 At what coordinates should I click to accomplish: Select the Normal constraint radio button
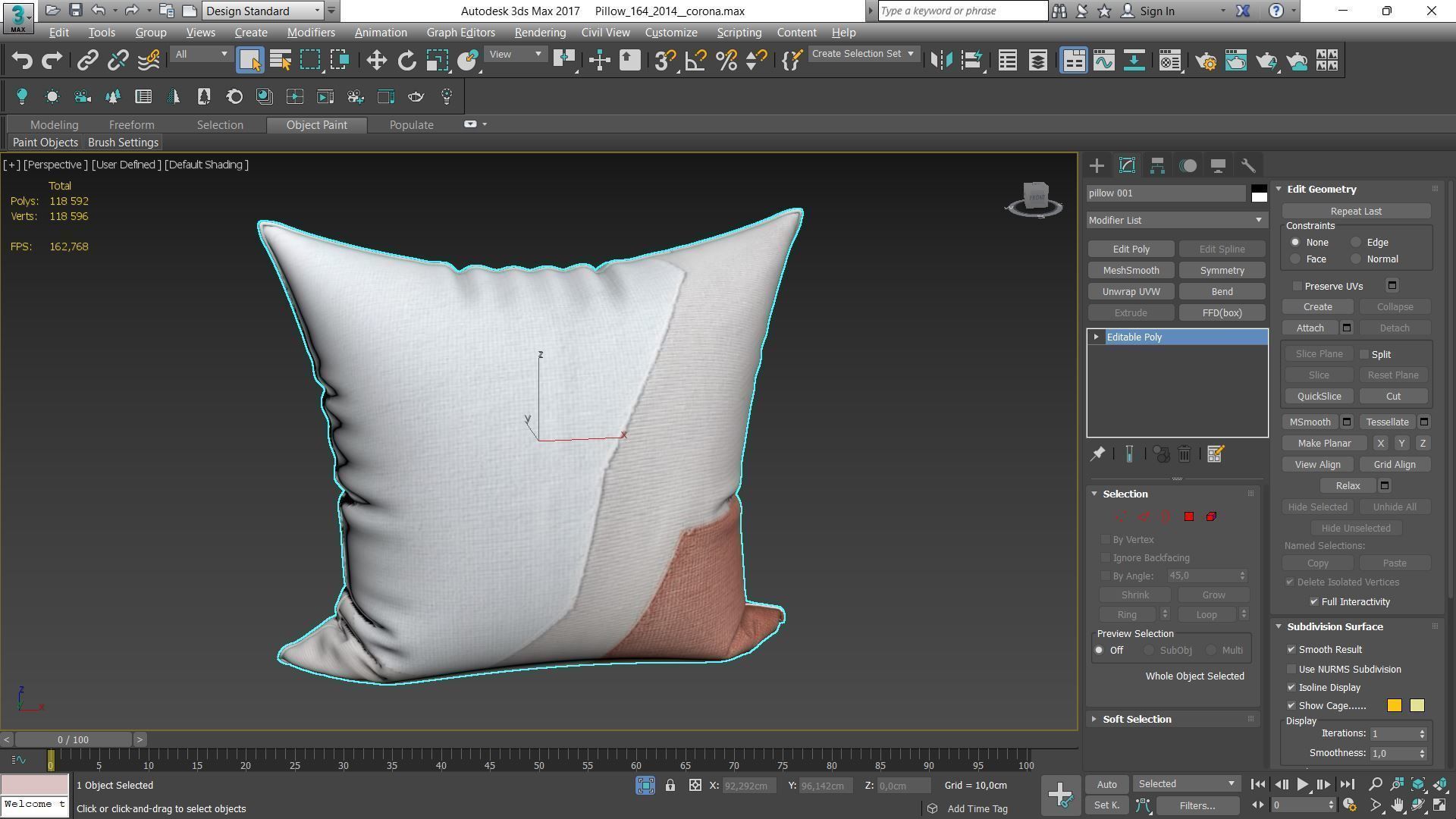tap(1356, 259)
